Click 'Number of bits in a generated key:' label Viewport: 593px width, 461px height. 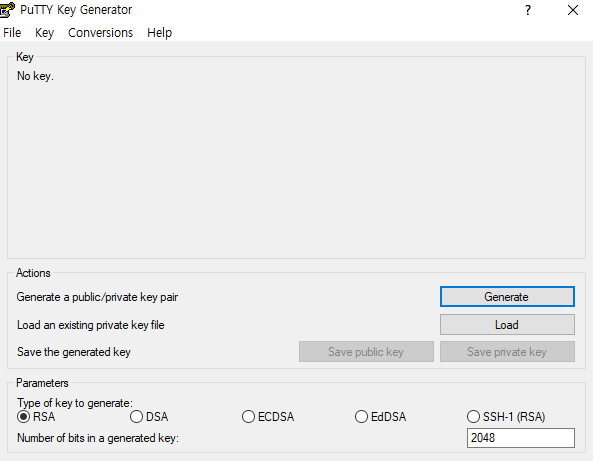pos(98,438)
